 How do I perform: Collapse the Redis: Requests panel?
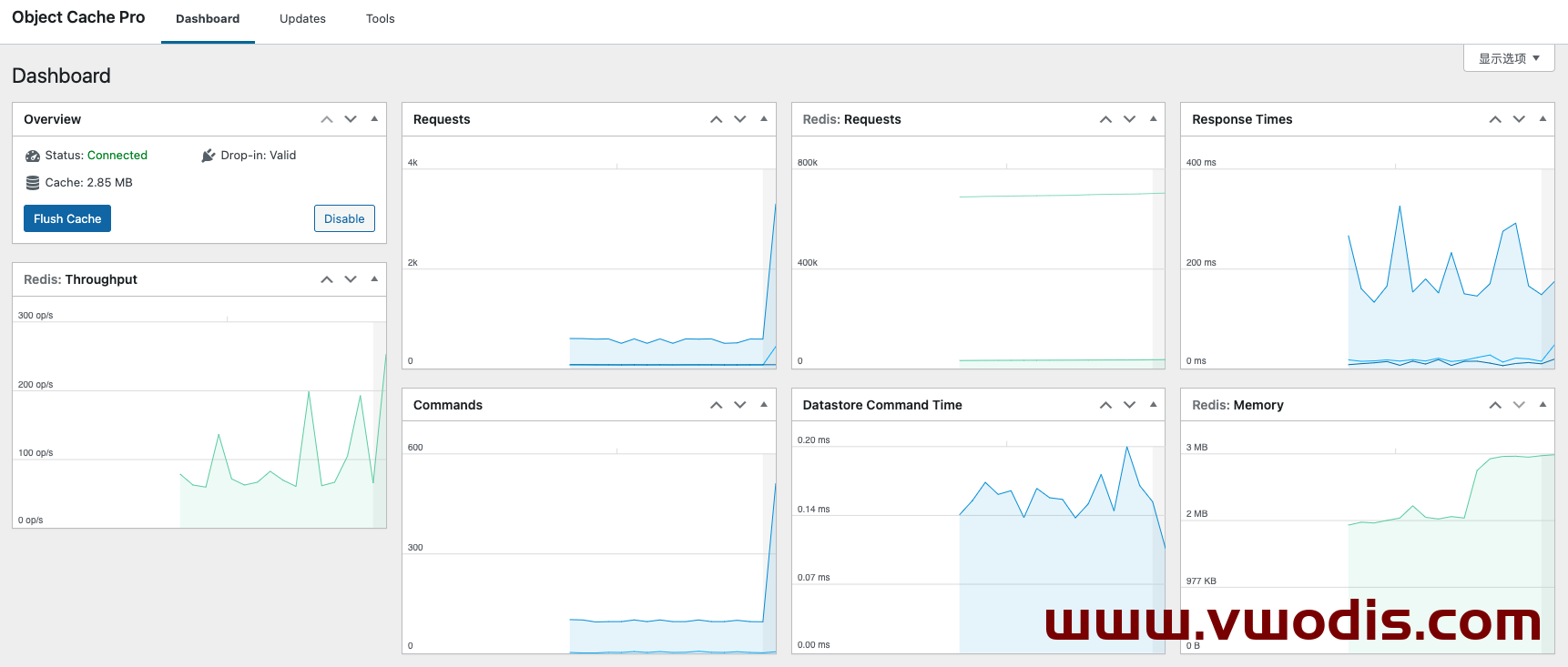click(1153, 119)
